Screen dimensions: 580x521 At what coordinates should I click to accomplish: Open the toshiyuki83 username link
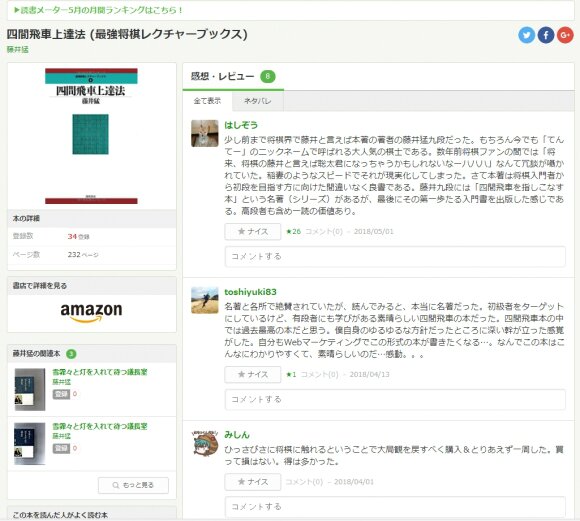tap(250, 292)
